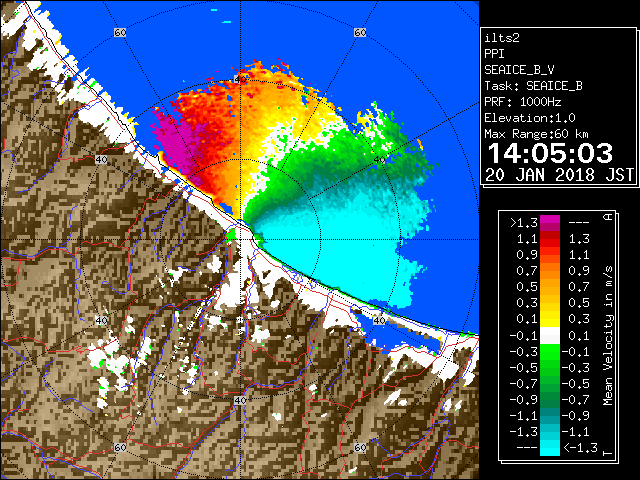Image resolution: width=640 pixels, height=480 pixels.
Task: Click the southern "40" range ring label
Action: click(240, 400)
